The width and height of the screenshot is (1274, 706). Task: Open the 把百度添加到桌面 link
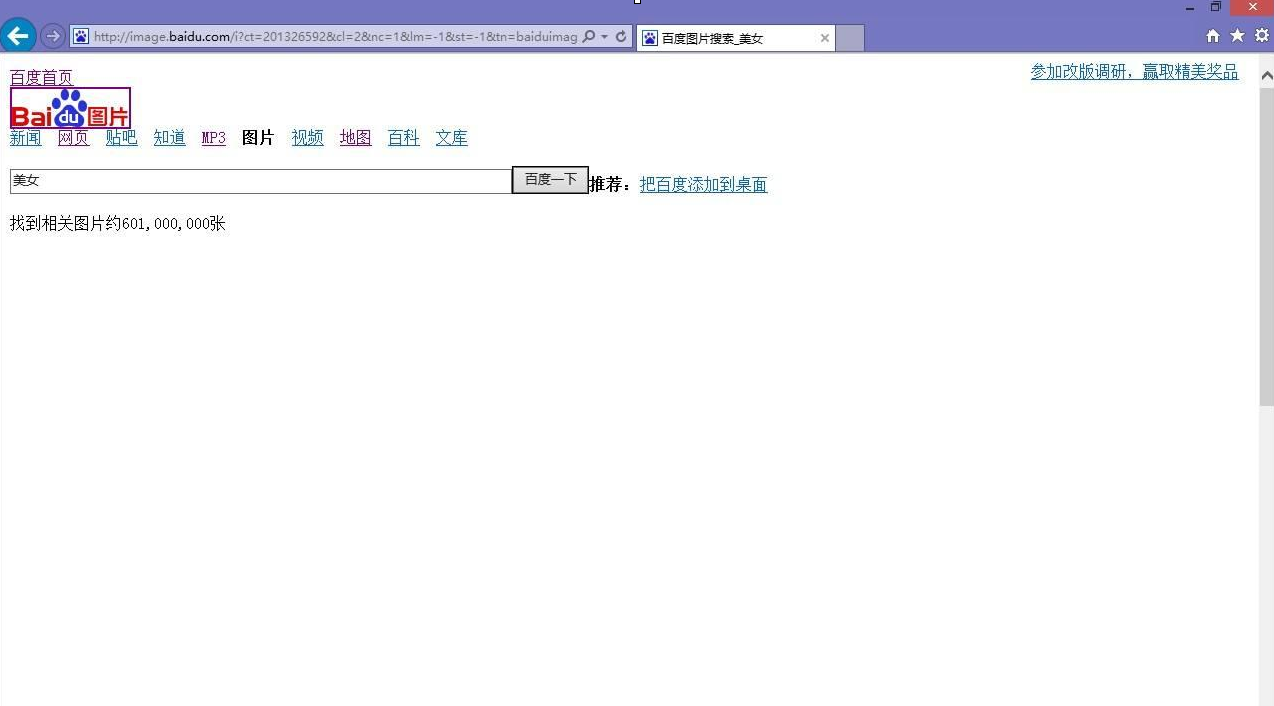[703, 184]
